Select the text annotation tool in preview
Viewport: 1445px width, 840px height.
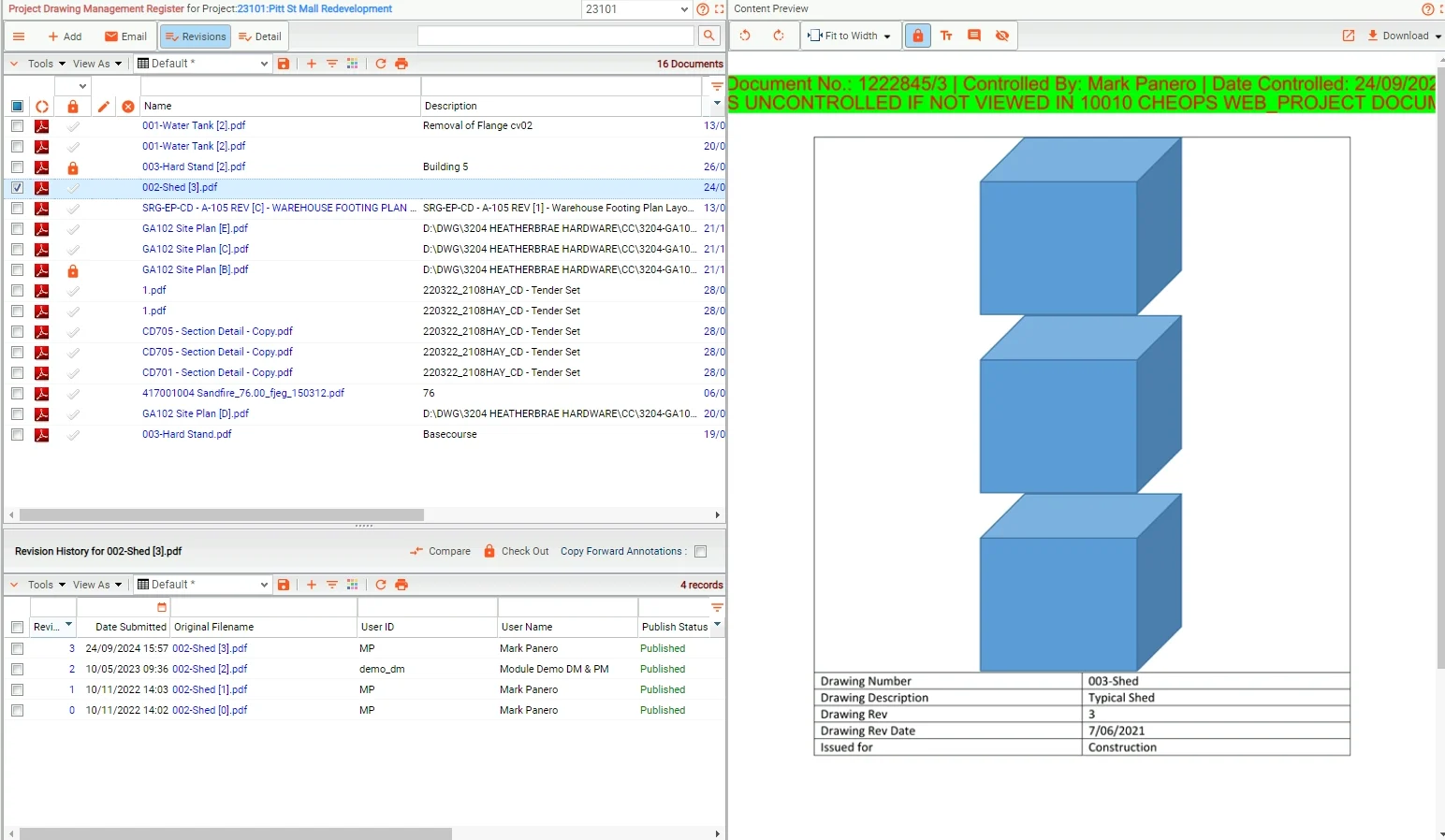946,36
